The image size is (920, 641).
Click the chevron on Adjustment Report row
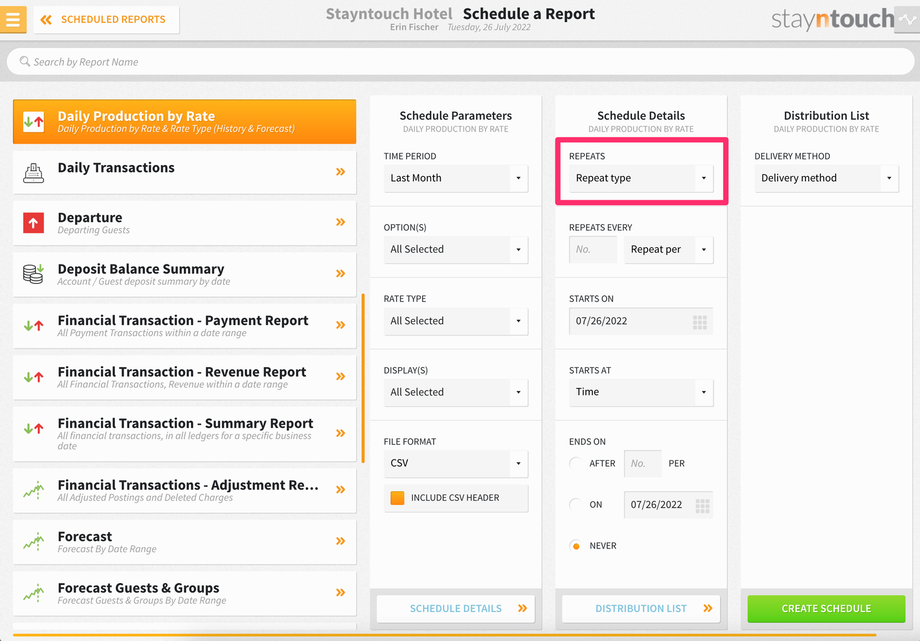point(340,489)
